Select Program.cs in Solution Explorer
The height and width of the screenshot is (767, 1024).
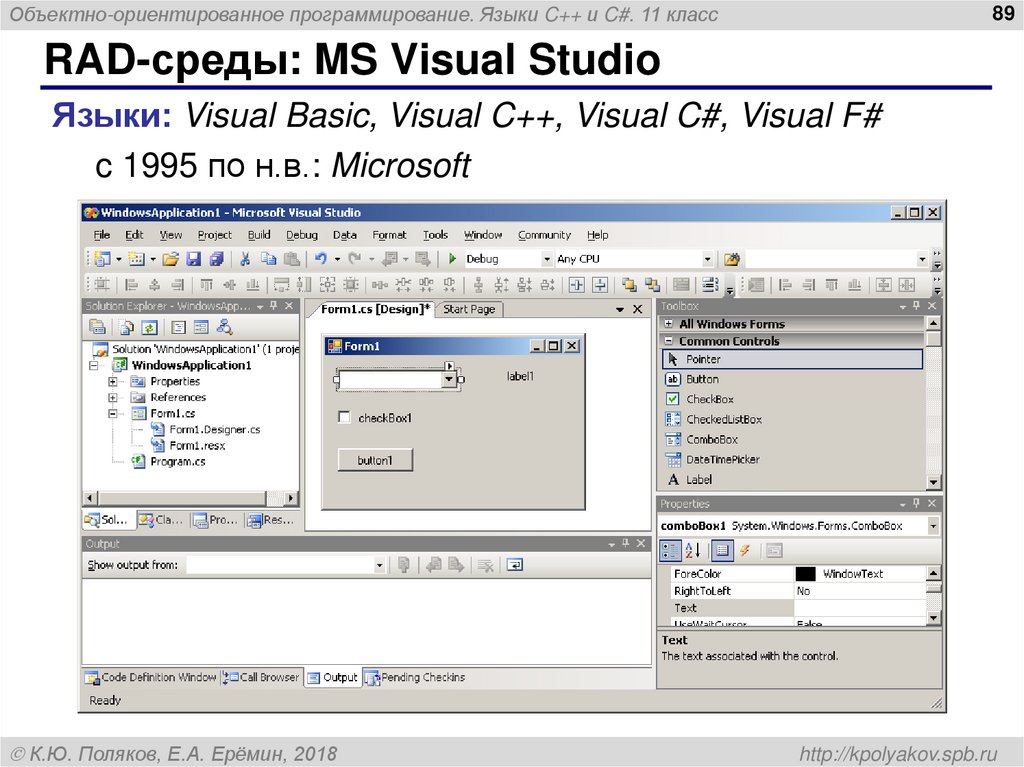point(177,462)
